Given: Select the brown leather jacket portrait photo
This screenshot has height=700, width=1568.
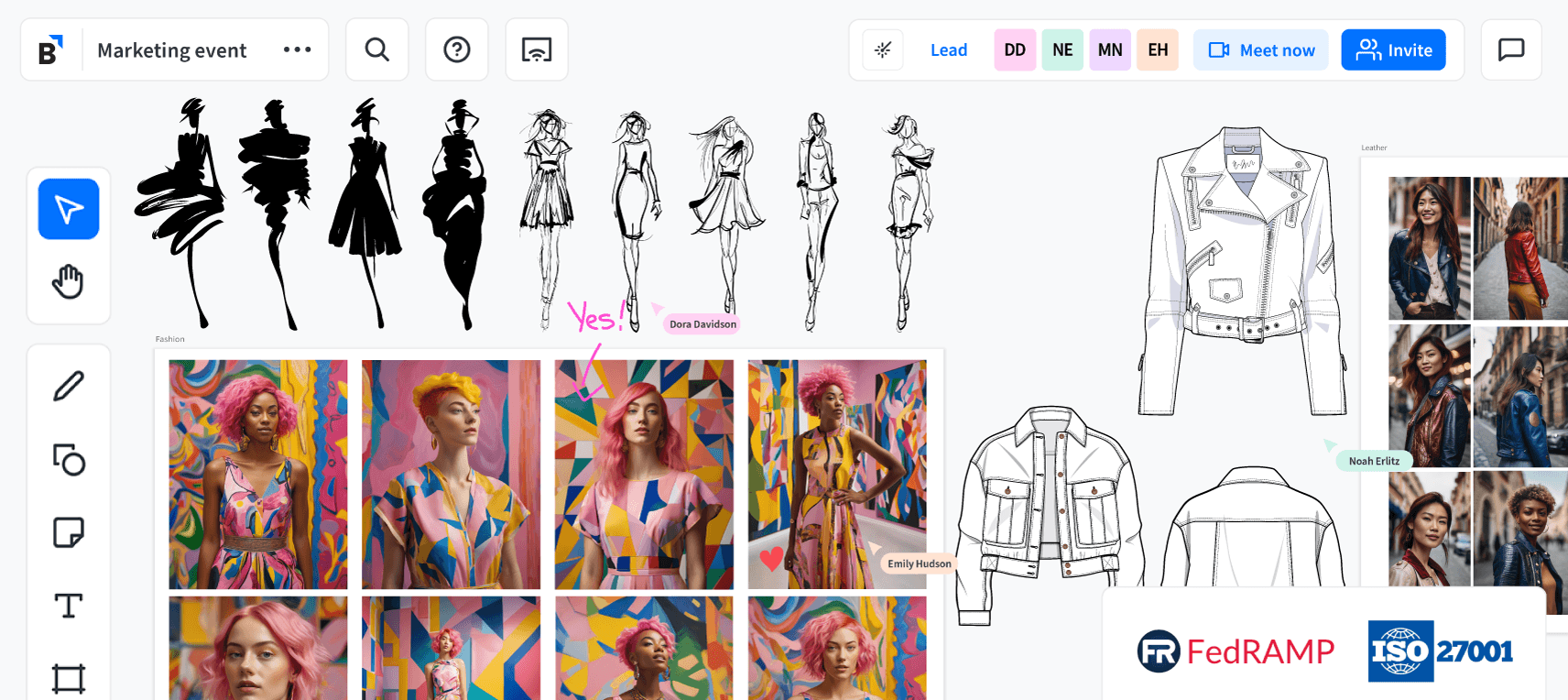Looking at the screenshot, I should pos(1430,396).
